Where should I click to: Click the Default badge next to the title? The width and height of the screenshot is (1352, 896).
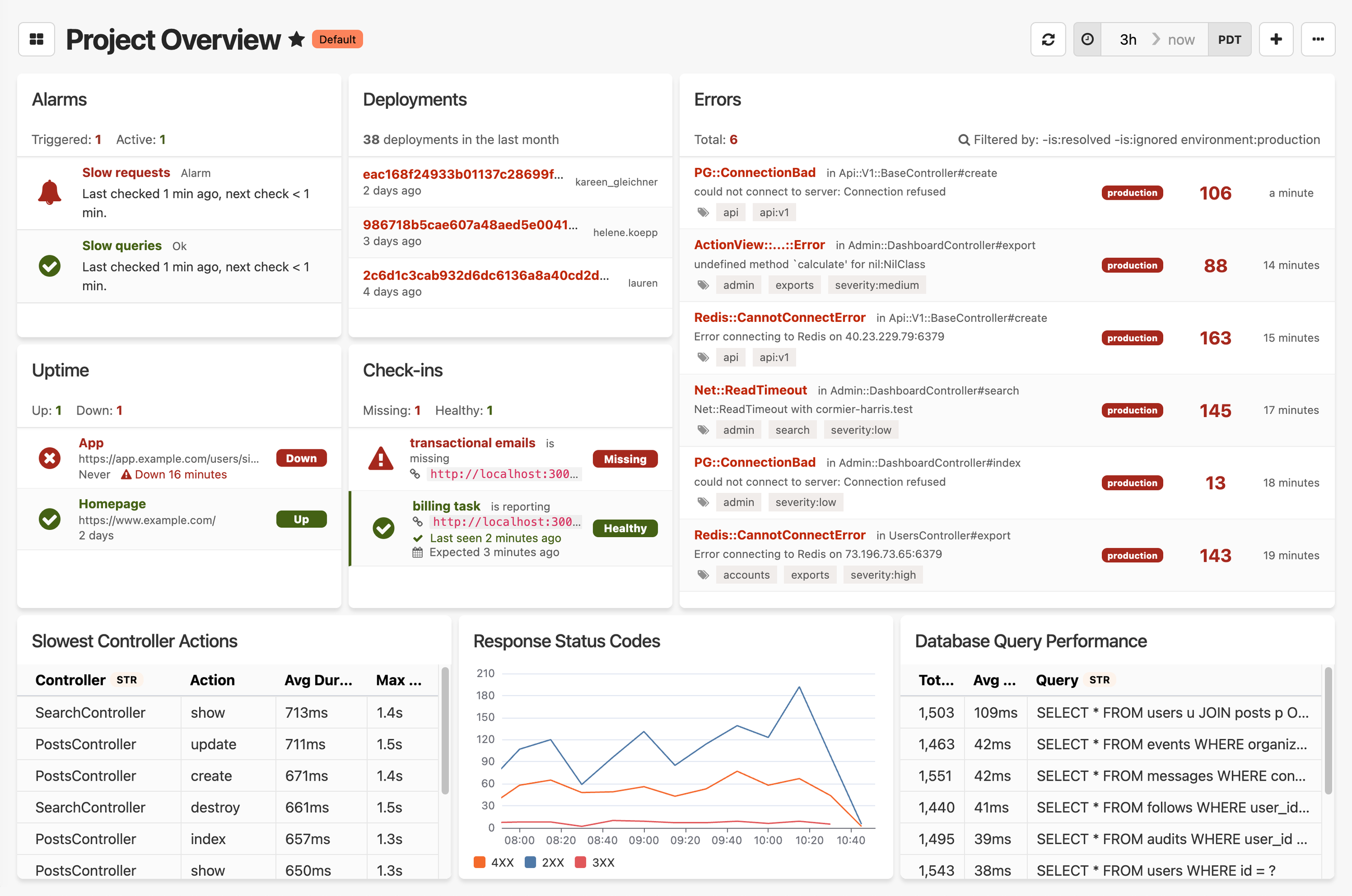click(337, 39)
